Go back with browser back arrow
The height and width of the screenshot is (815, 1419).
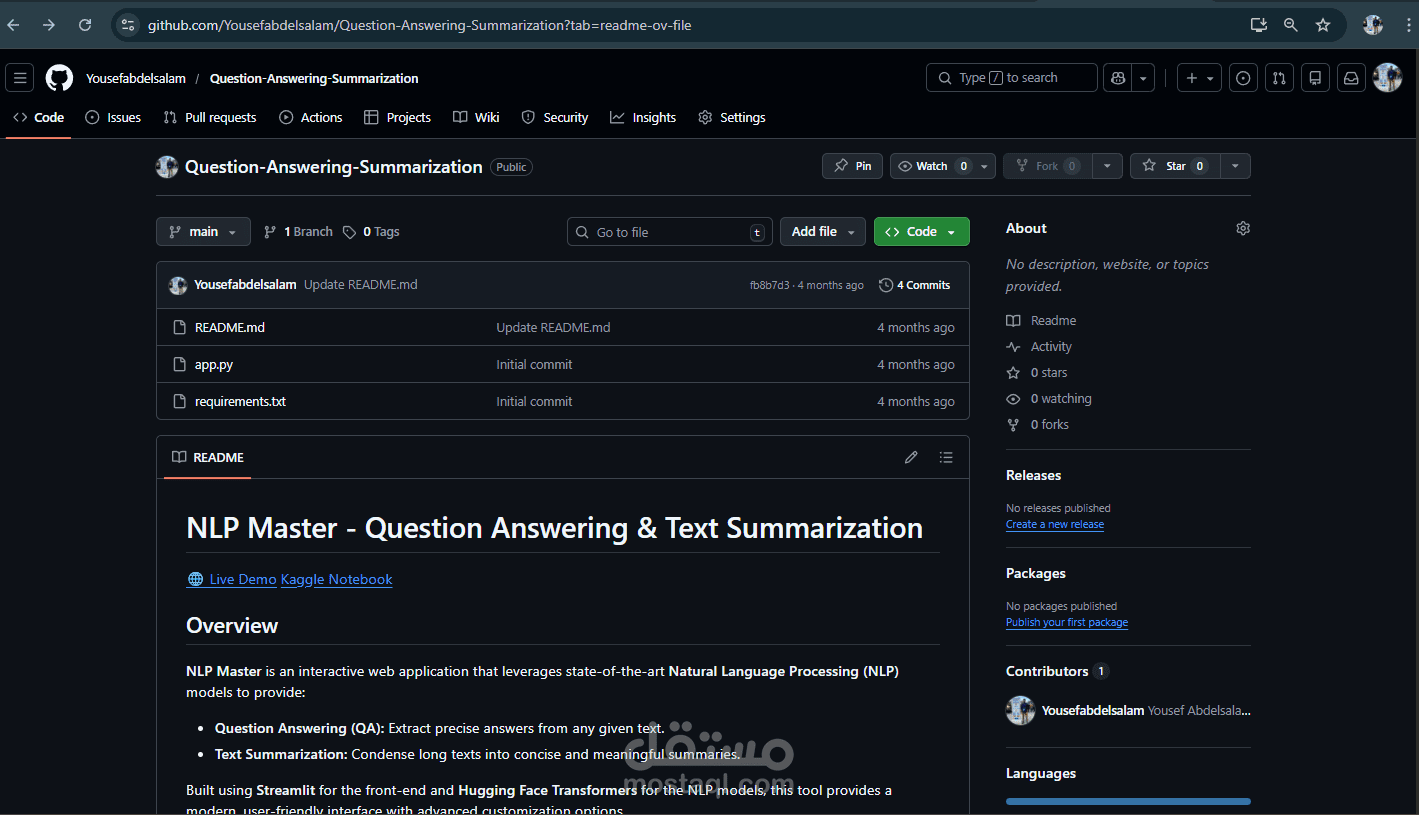tap(14, 25)
